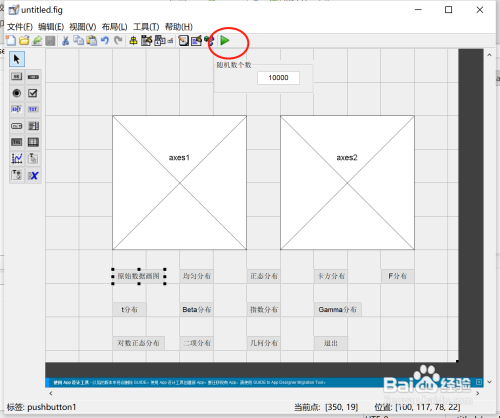Click the edit field showing 10000
The width and height of the screenshot is (500, 418).
tap(278, 78)
